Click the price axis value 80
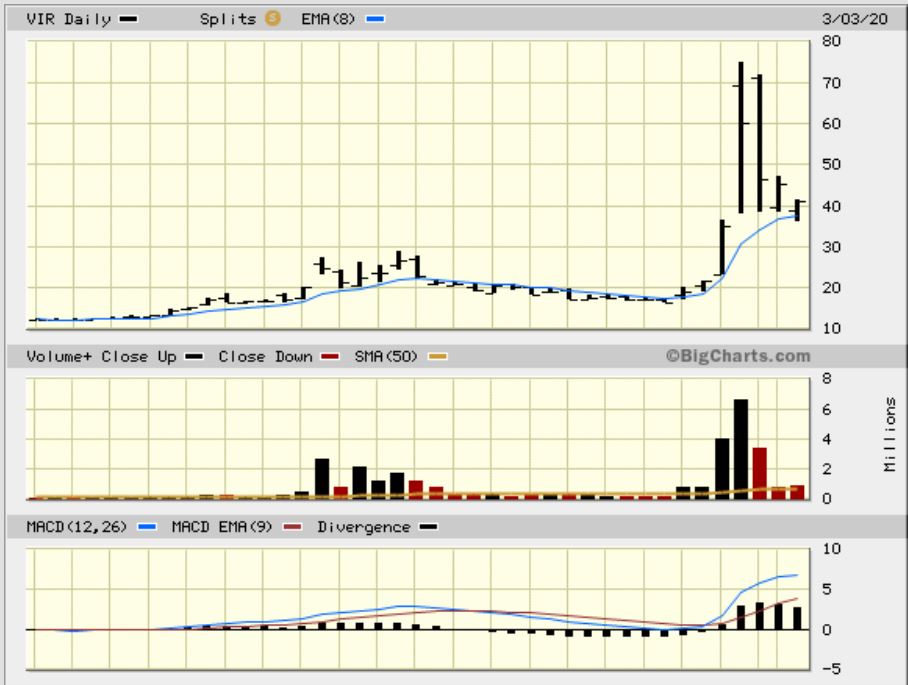Image resolution: width=908 pixels, height=685 pixels. coord(832,41)
